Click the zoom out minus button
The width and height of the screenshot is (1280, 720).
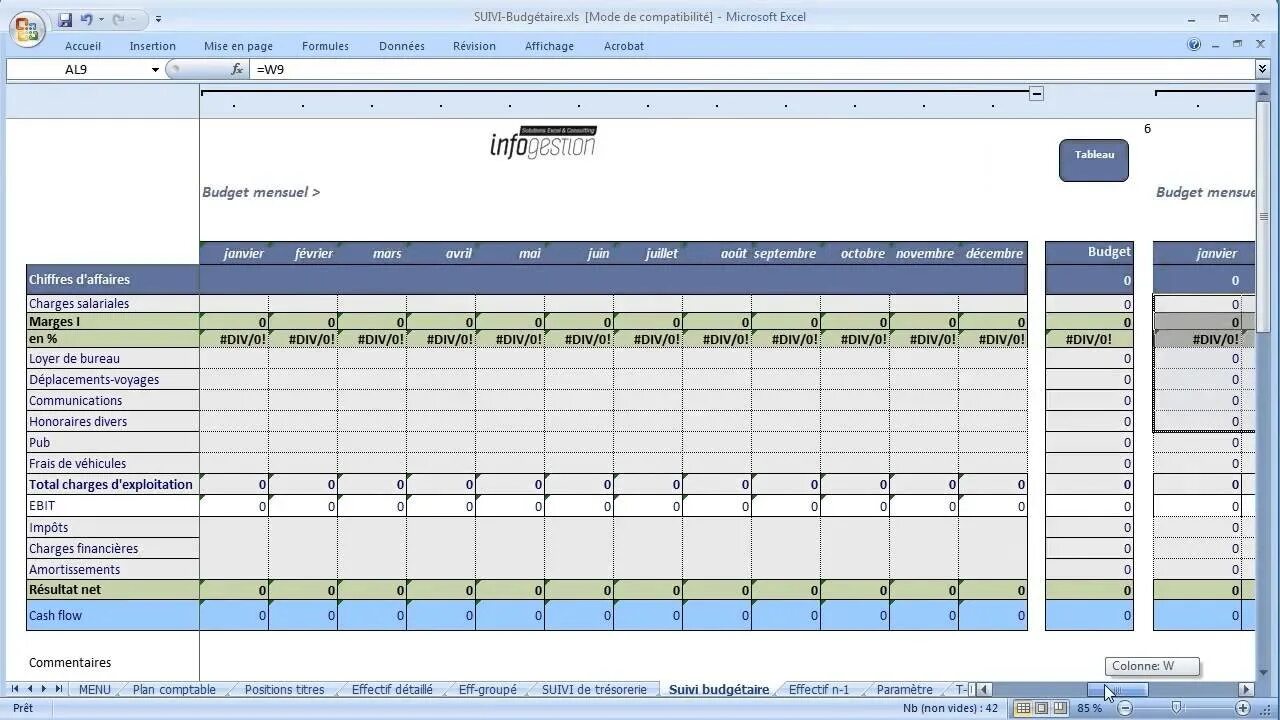(1125, 708)
